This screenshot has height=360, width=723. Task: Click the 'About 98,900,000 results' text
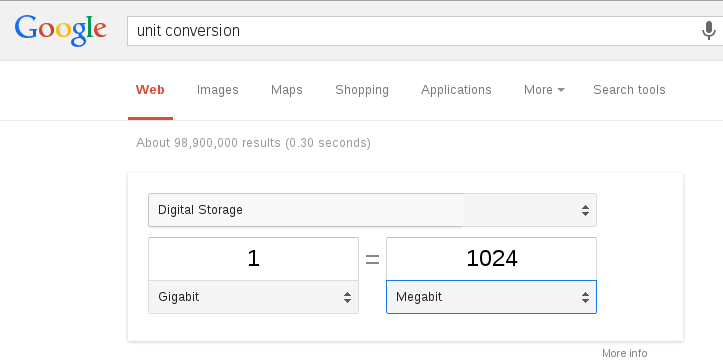click(253, 143)
